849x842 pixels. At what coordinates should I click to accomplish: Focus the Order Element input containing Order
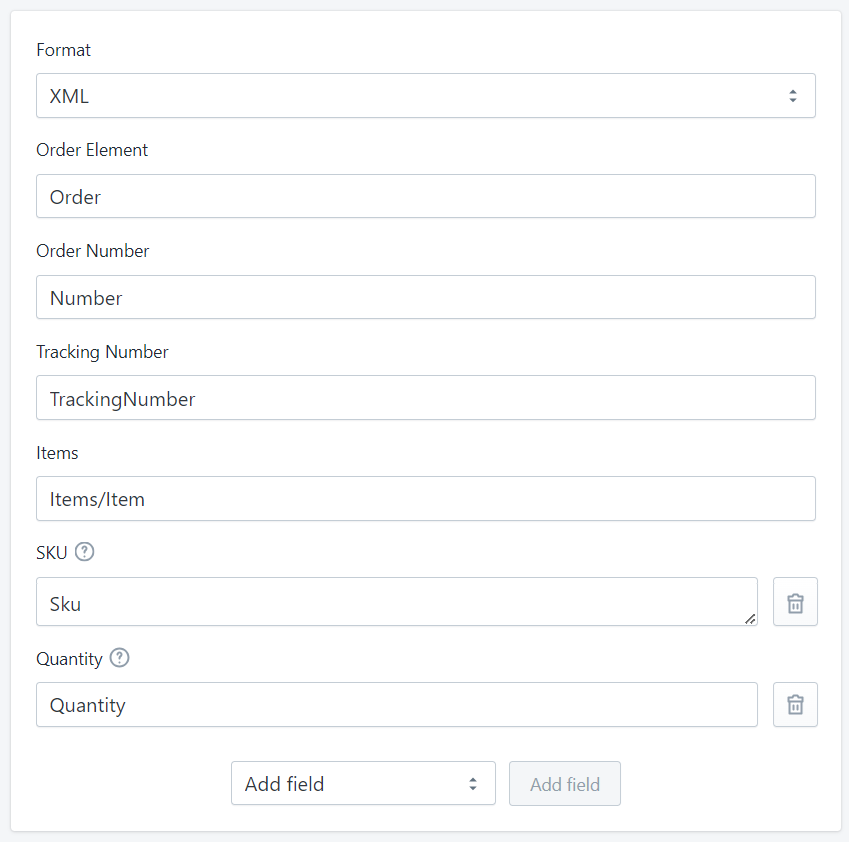[425, 197]
